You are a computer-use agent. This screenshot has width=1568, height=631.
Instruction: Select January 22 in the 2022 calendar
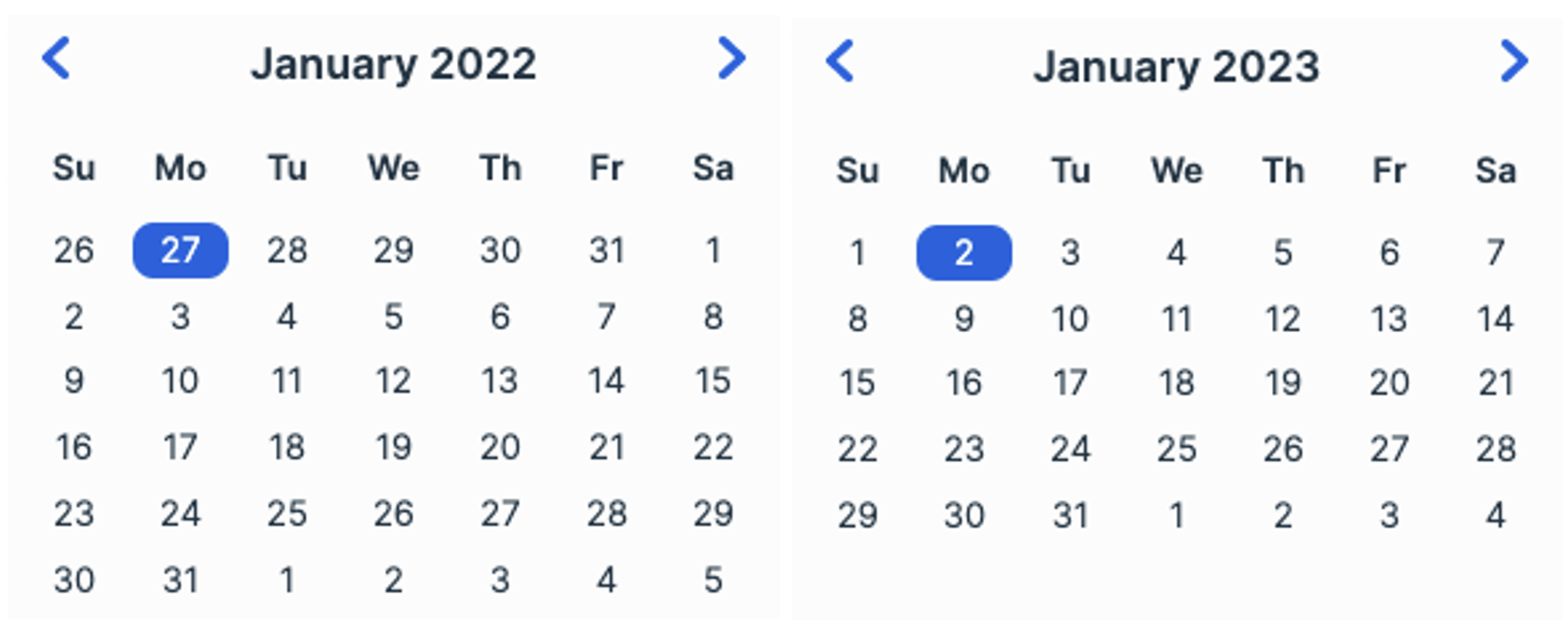click(x=712, y=447)
